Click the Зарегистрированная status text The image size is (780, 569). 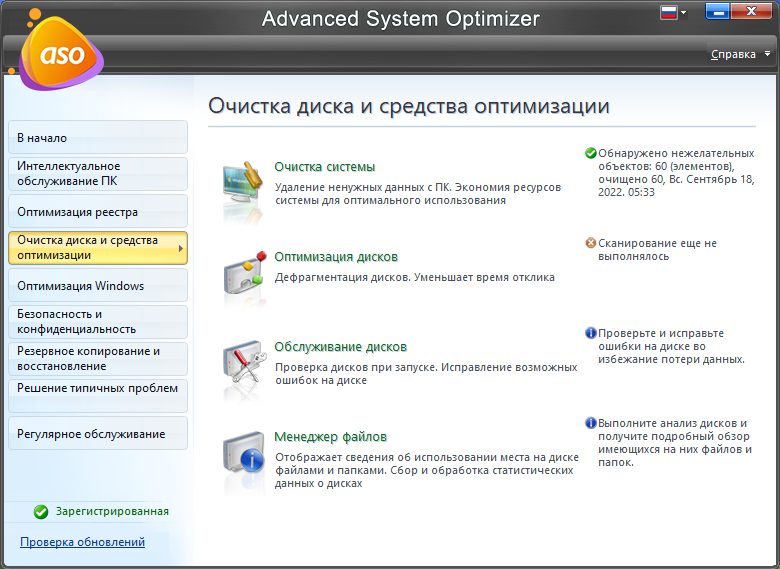click(x=112, y=511)
